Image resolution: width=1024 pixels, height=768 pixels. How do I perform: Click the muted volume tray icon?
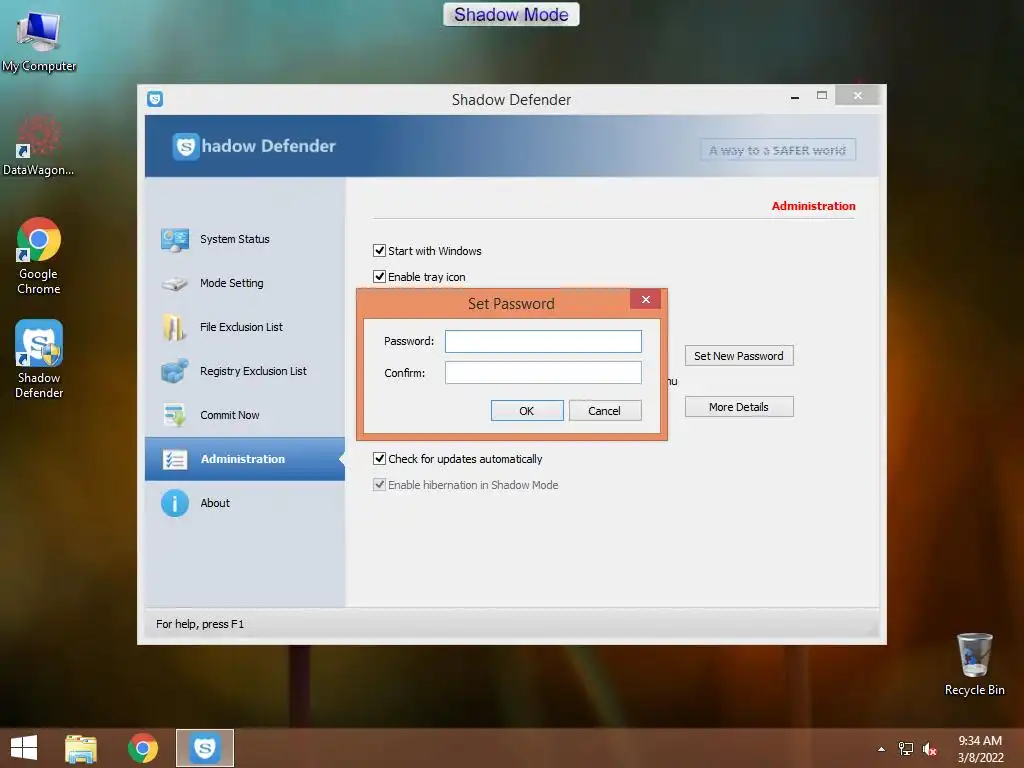point(930,749)
